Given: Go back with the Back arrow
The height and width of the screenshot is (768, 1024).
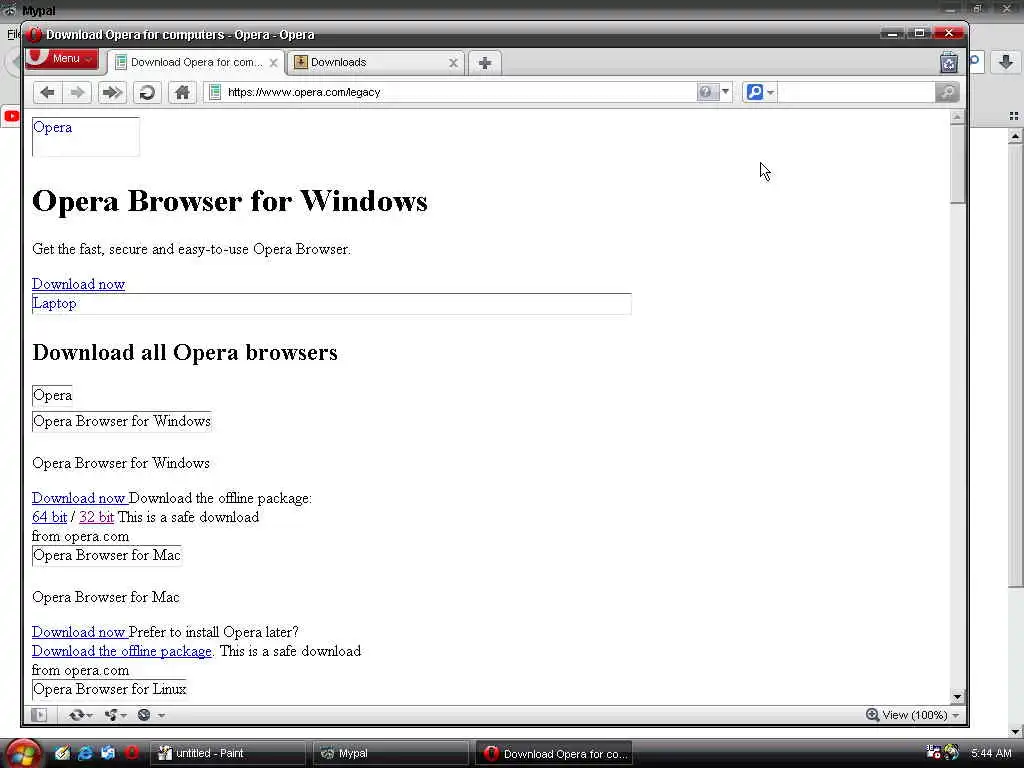Looking at the screenshot, I should (47, 92).
